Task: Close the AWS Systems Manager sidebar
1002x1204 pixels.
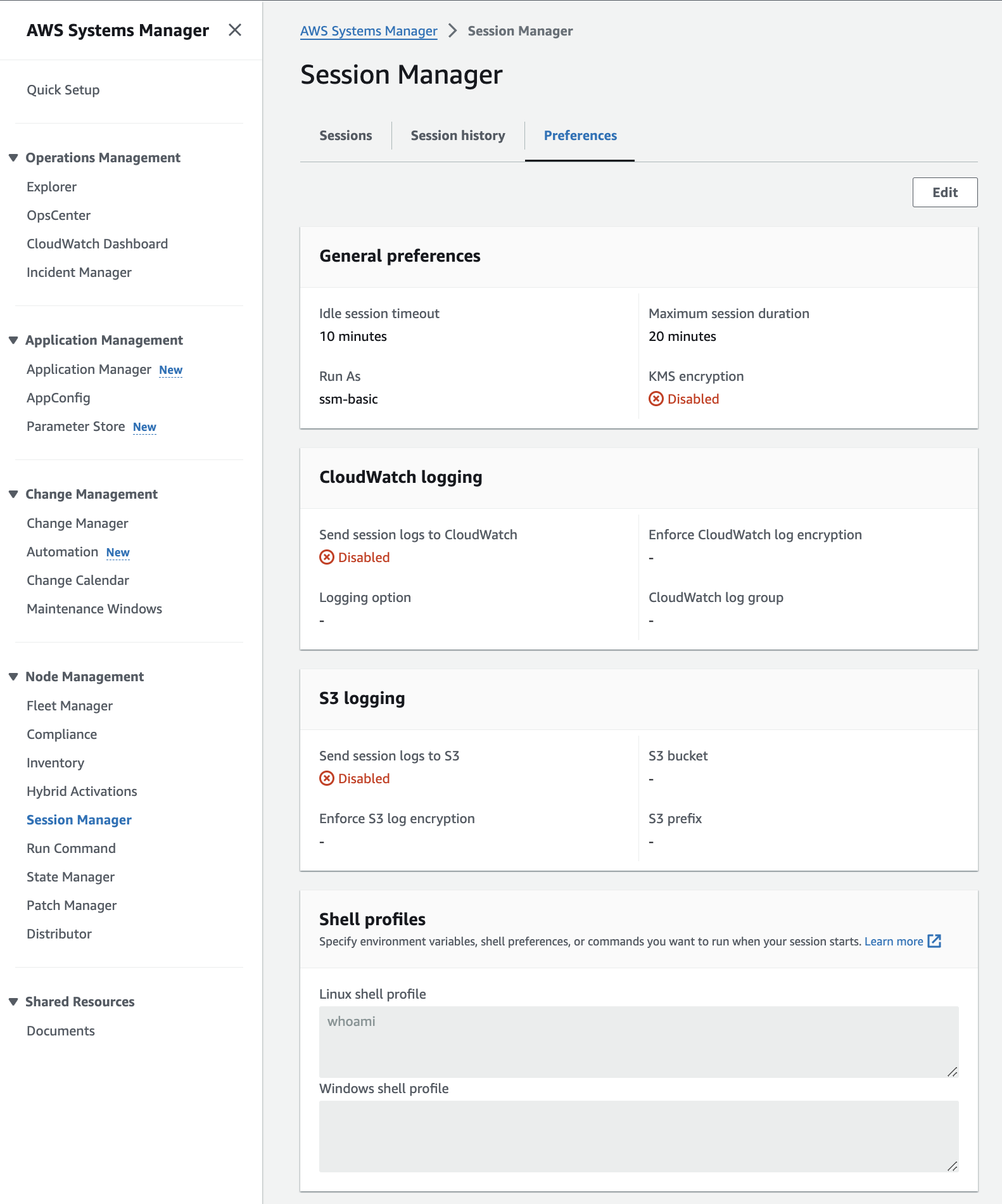Action: [x=234, y=30]
